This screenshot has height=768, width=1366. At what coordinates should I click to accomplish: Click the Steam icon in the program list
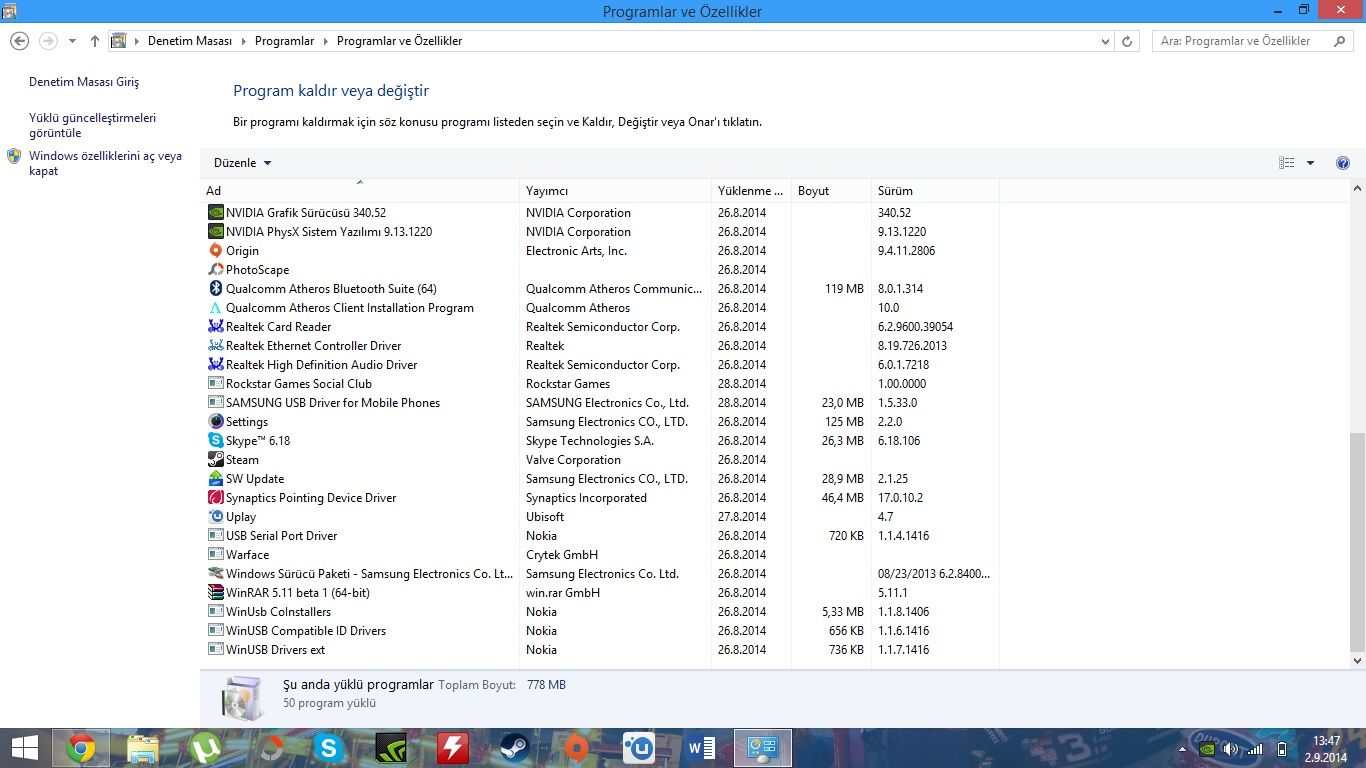point(215,459)
